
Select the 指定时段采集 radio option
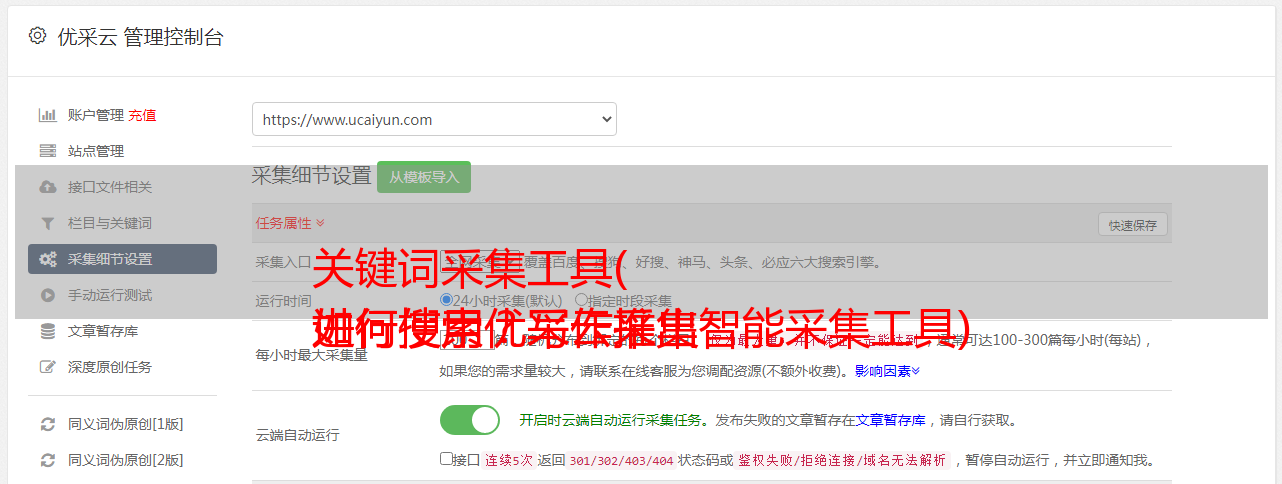(581, 299)
